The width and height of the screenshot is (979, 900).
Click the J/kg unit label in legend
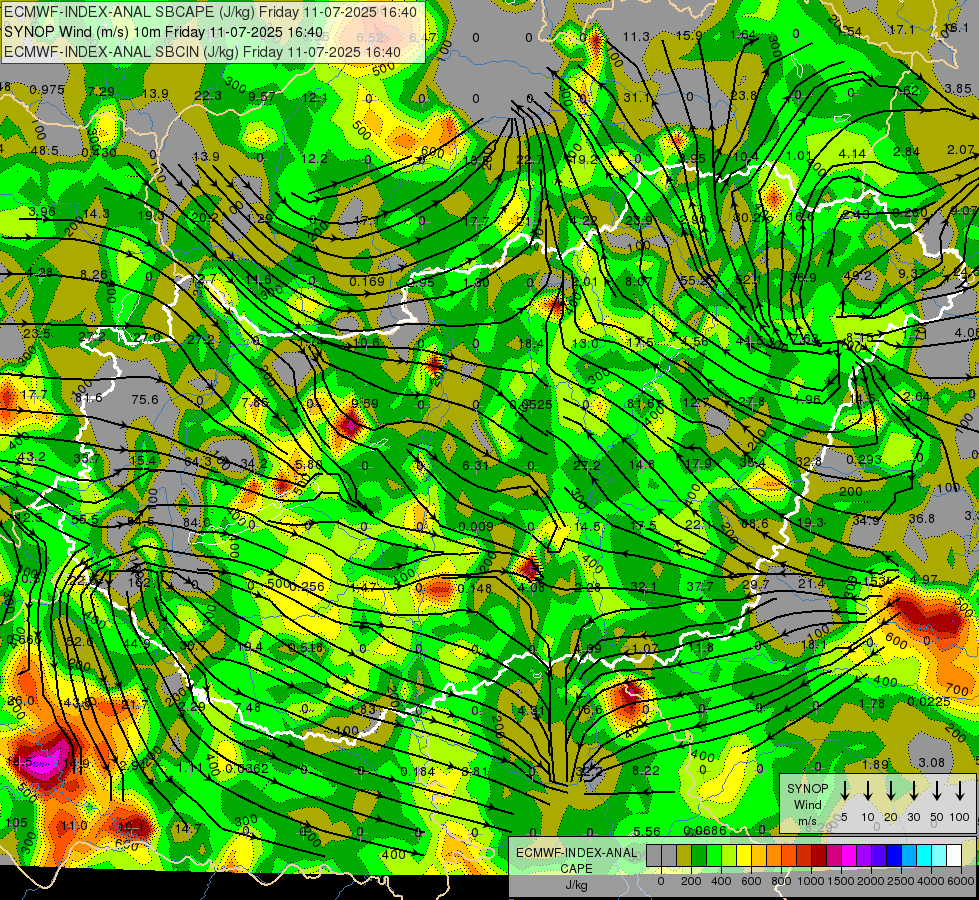coord(576,885)
